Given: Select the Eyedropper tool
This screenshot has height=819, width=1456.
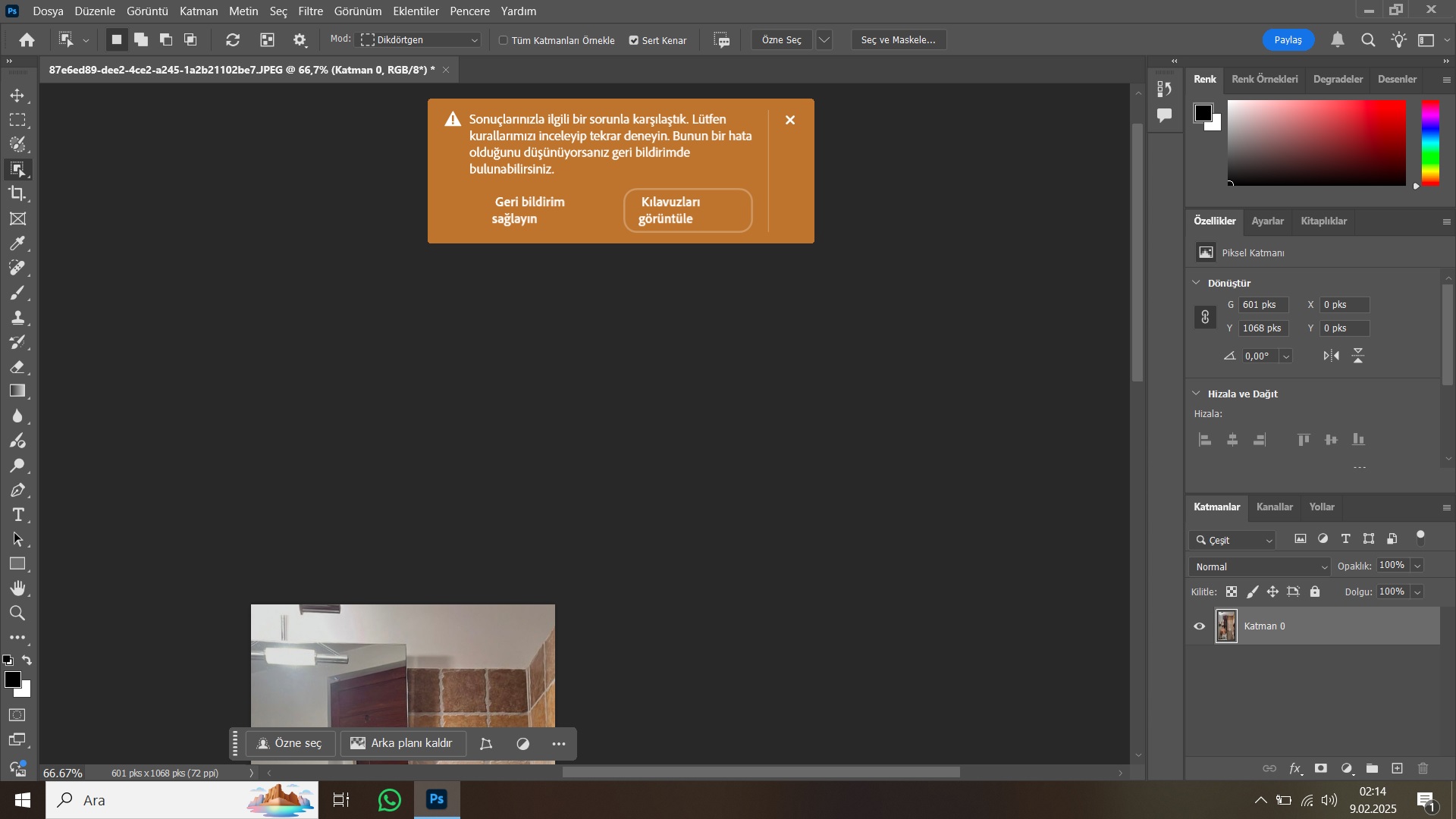Looking at the screenshot, I should (x=17, y=243).
